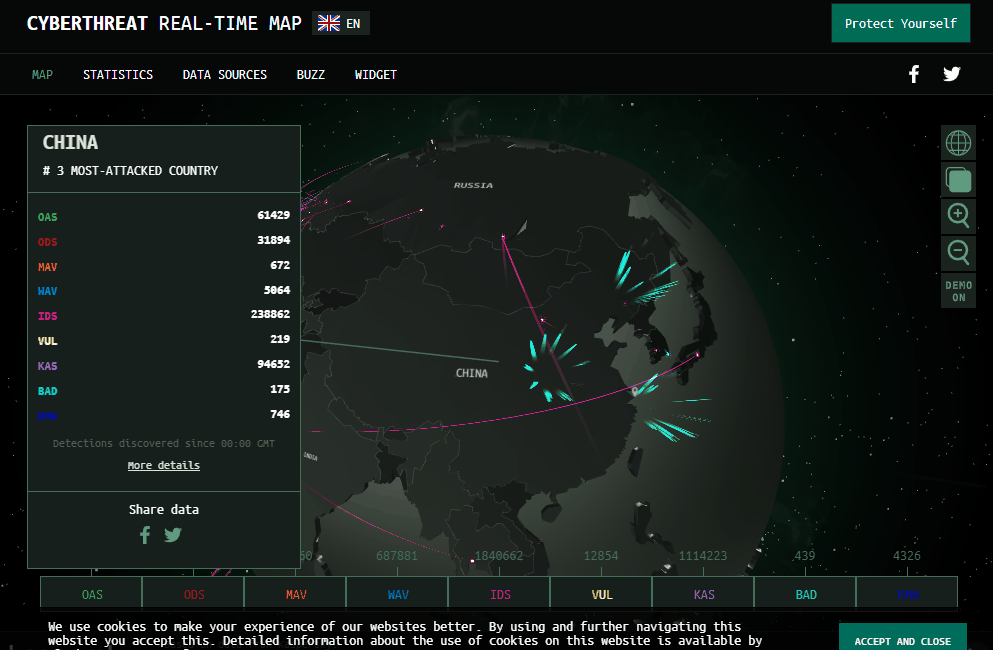Accept and close the cookie notice

tap(902, 640)
